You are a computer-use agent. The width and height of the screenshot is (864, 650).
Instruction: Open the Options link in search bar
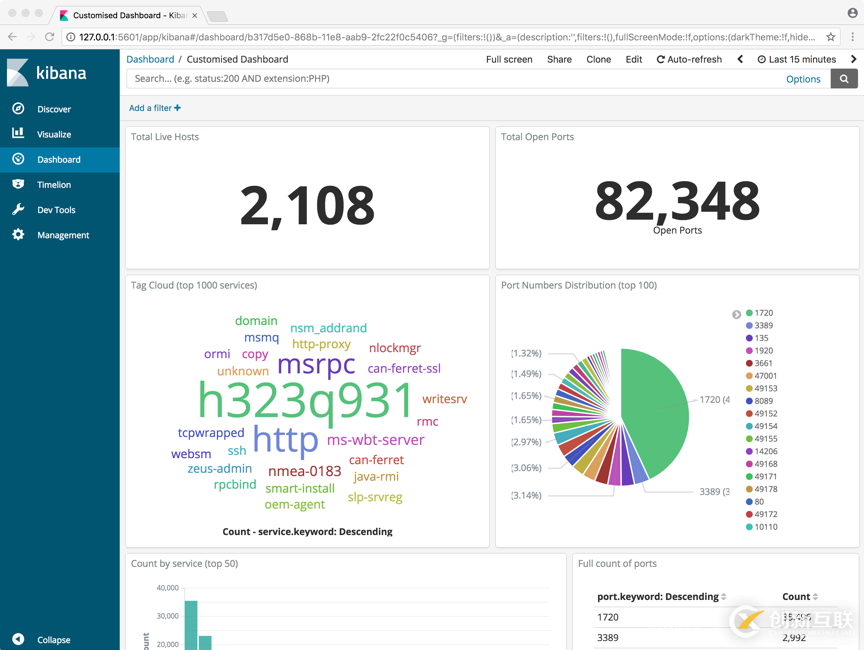coord(803,79)
